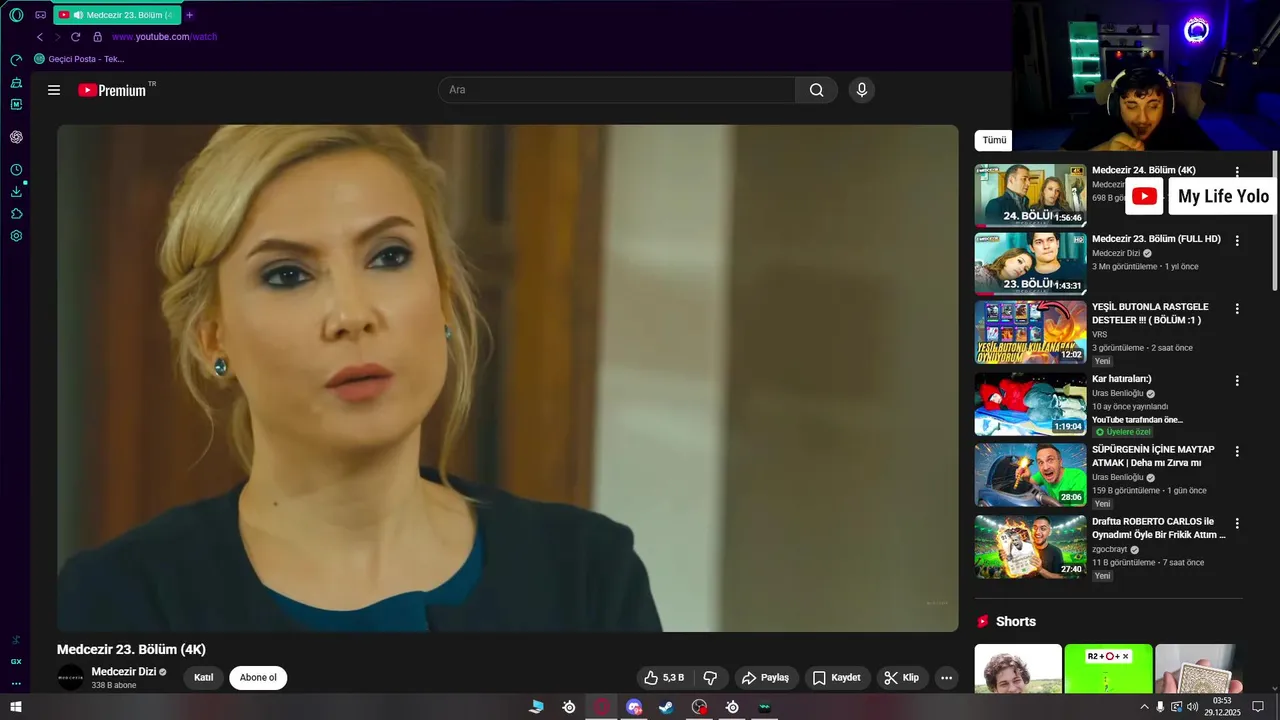Open the Windows Start menu
1280x720 pixels.
[16, 707]
